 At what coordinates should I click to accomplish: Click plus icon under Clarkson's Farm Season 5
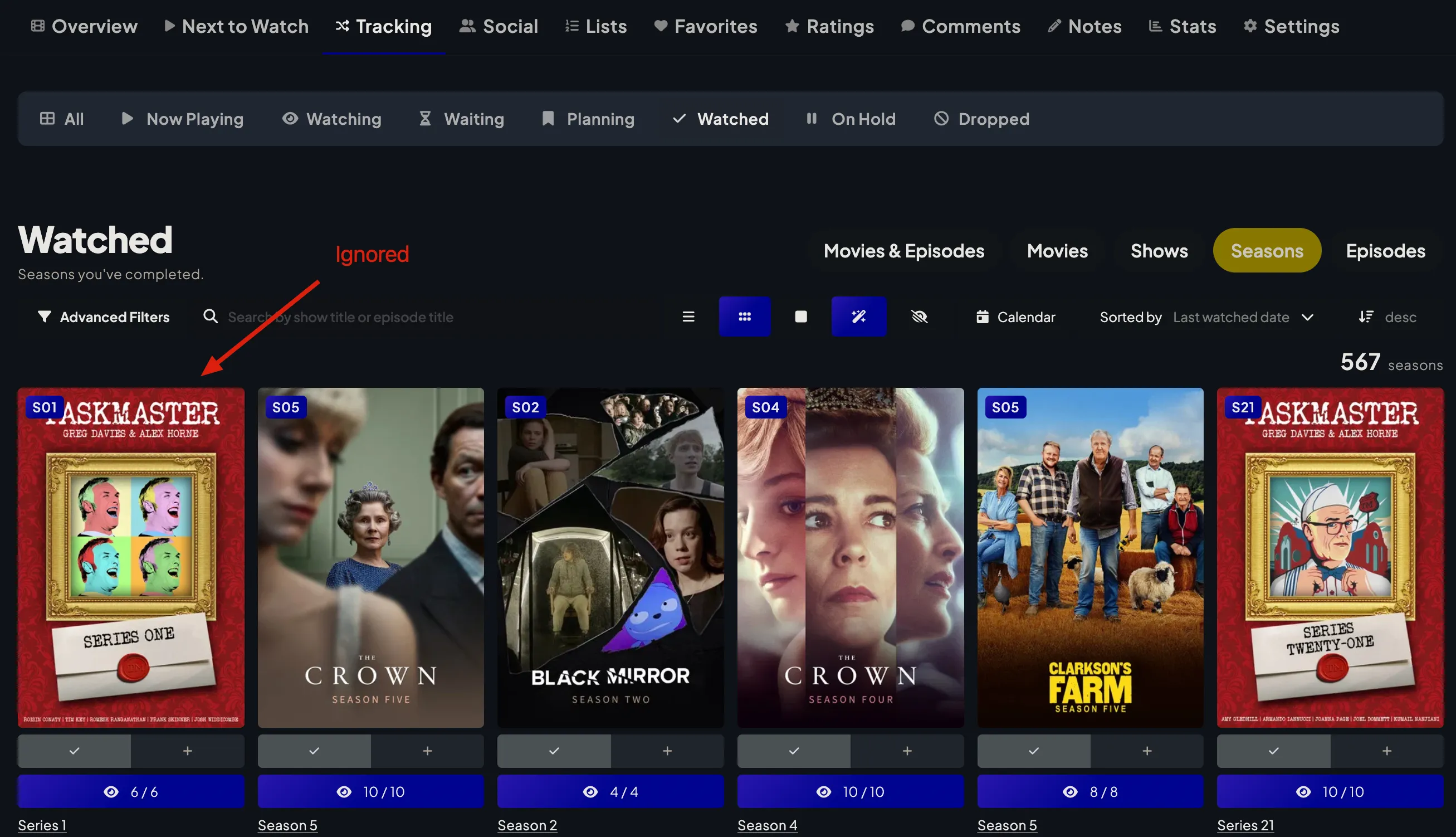pyautogui.click(x=1147, y=751)
